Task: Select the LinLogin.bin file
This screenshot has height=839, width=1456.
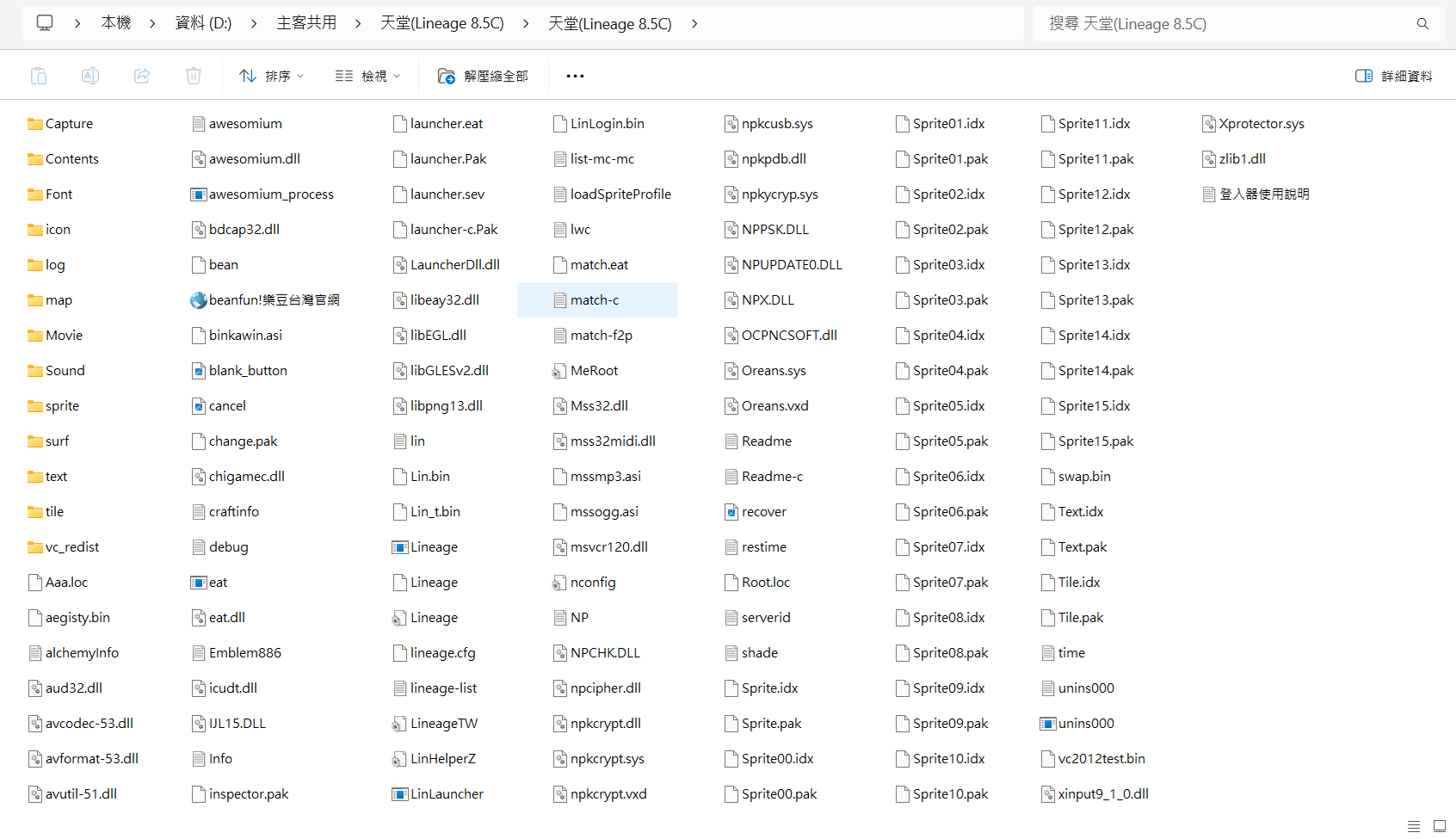Action: tap(598, 124)
